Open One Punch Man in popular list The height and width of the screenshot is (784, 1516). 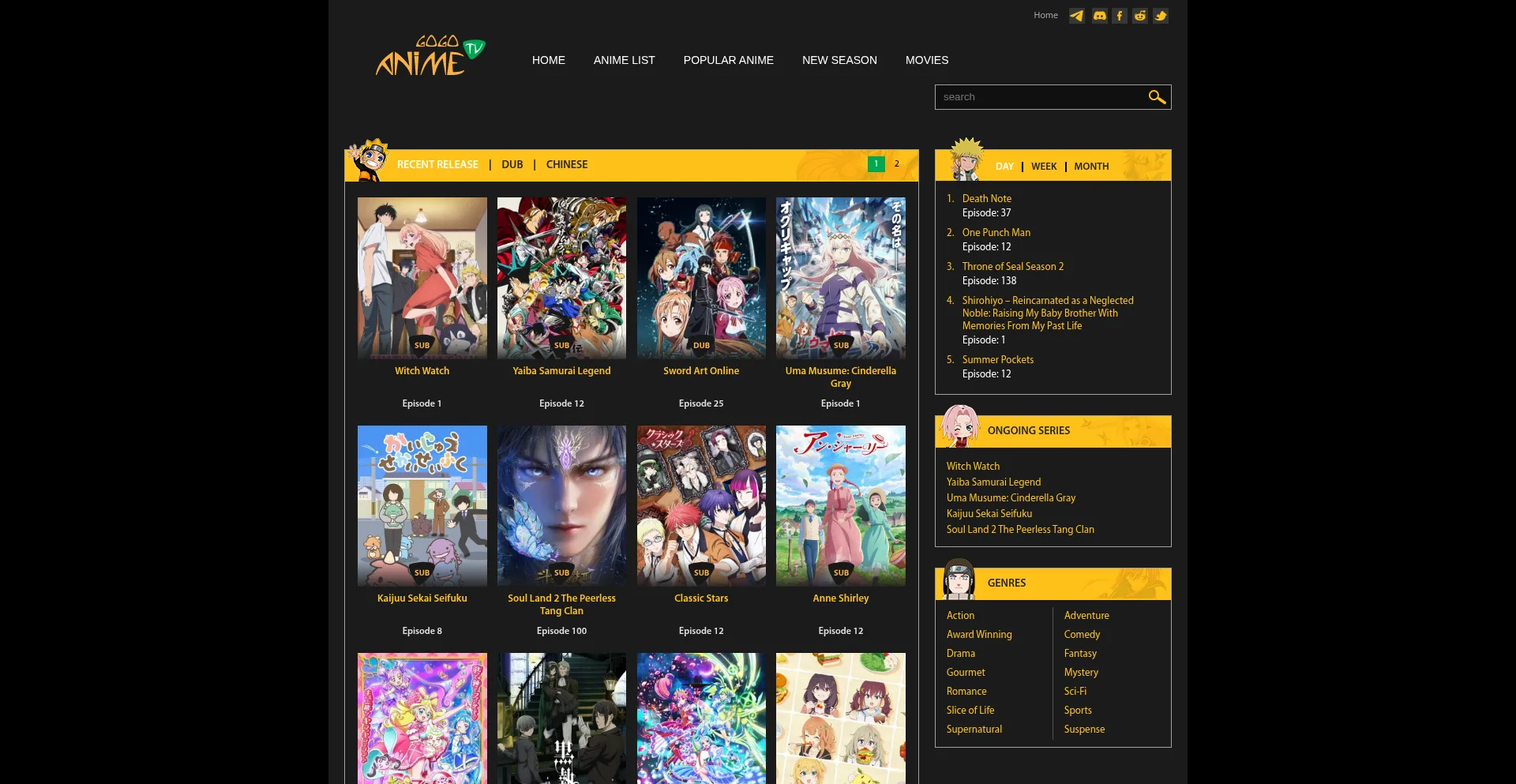point(996,233)
